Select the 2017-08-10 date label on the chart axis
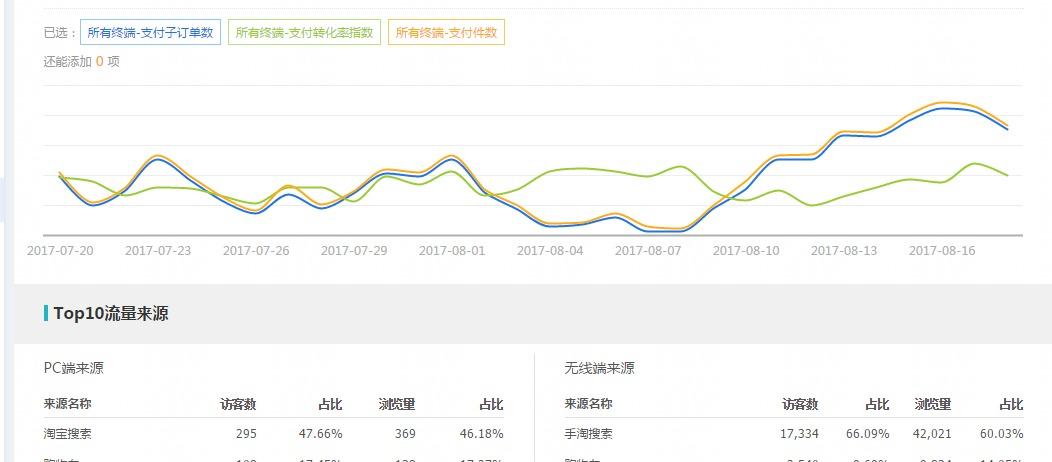Screen dimensions: 1052x462 pos(746,251)
